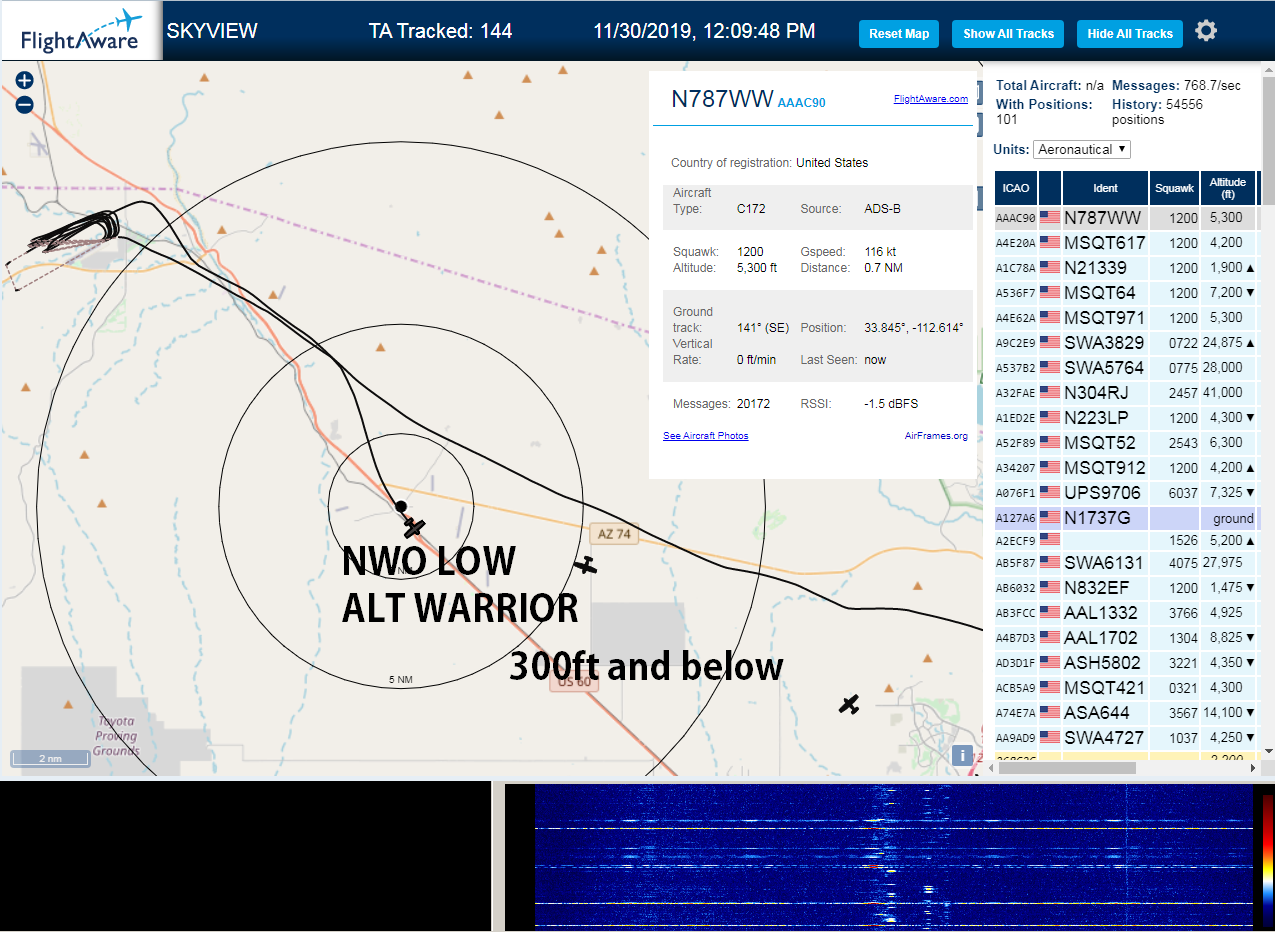Open the FlightAware.com link in info panel
1275x933 pixels.
coord(930,99)
